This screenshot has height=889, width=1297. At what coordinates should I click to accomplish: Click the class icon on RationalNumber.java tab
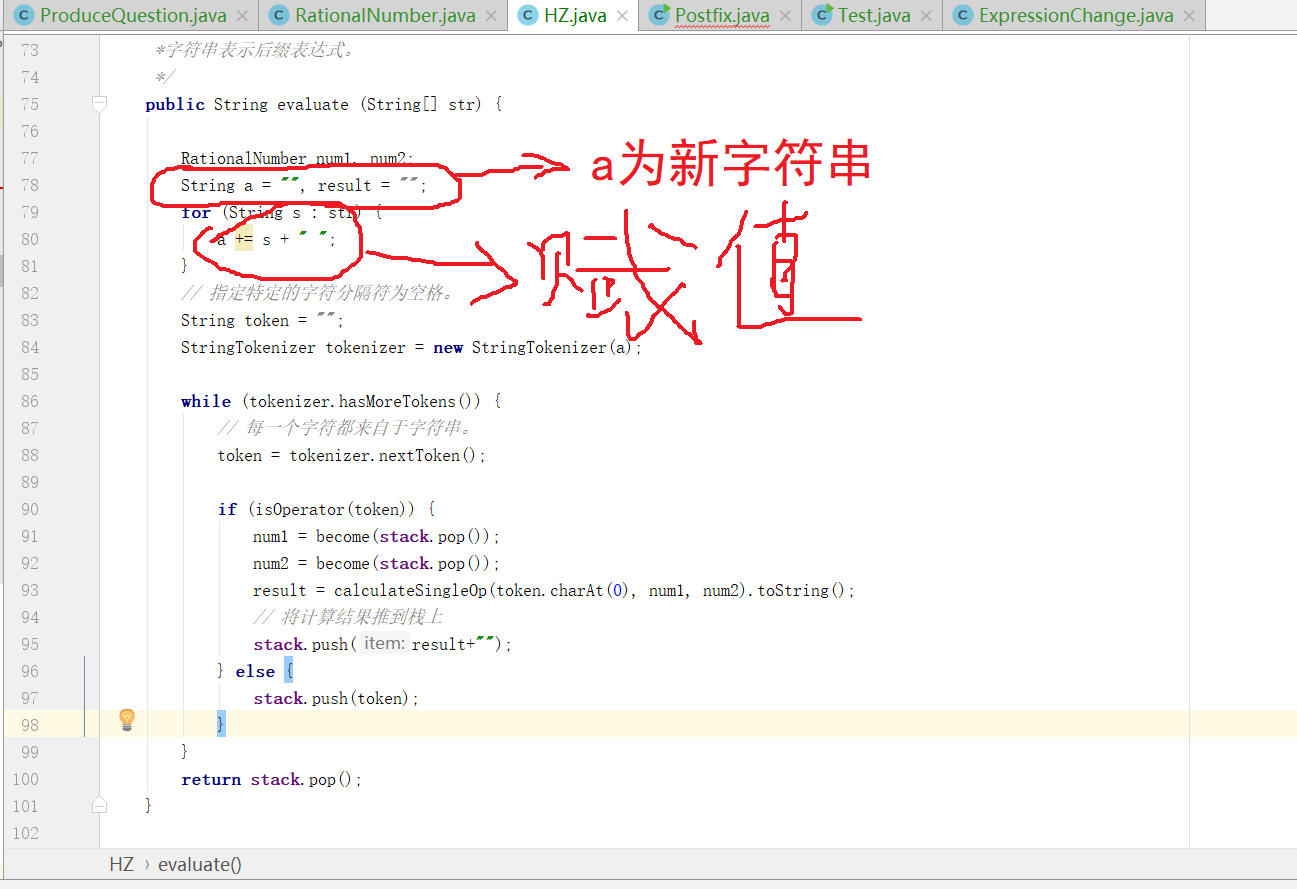[278, 15]
